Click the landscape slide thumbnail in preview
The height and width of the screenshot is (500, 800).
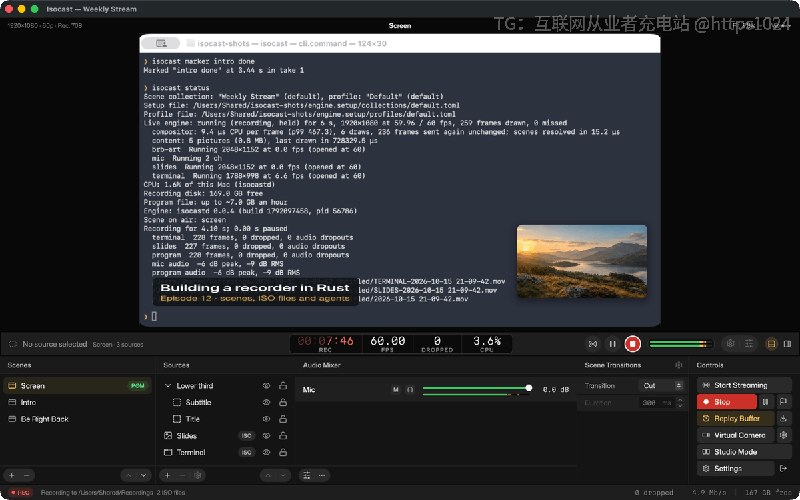[x=582, y=261]
